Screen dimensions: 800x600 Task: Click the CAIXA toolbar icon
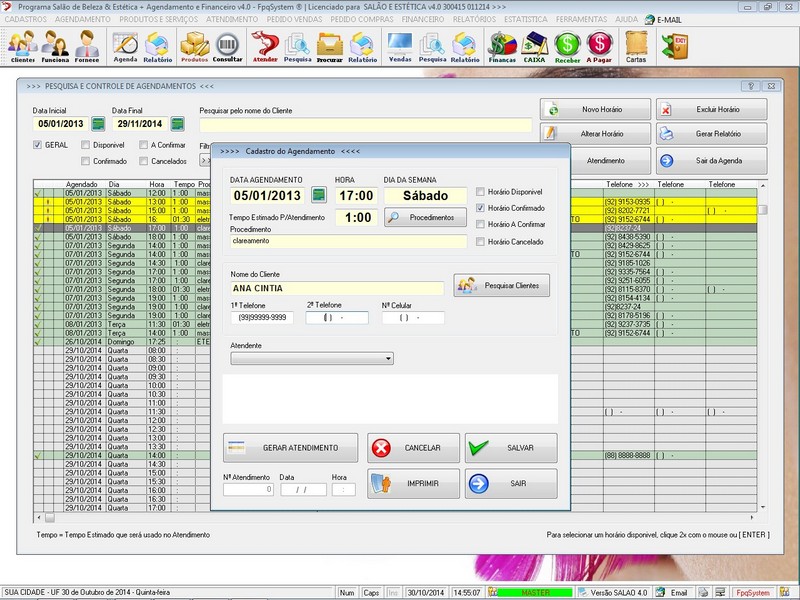coord(535,45)
